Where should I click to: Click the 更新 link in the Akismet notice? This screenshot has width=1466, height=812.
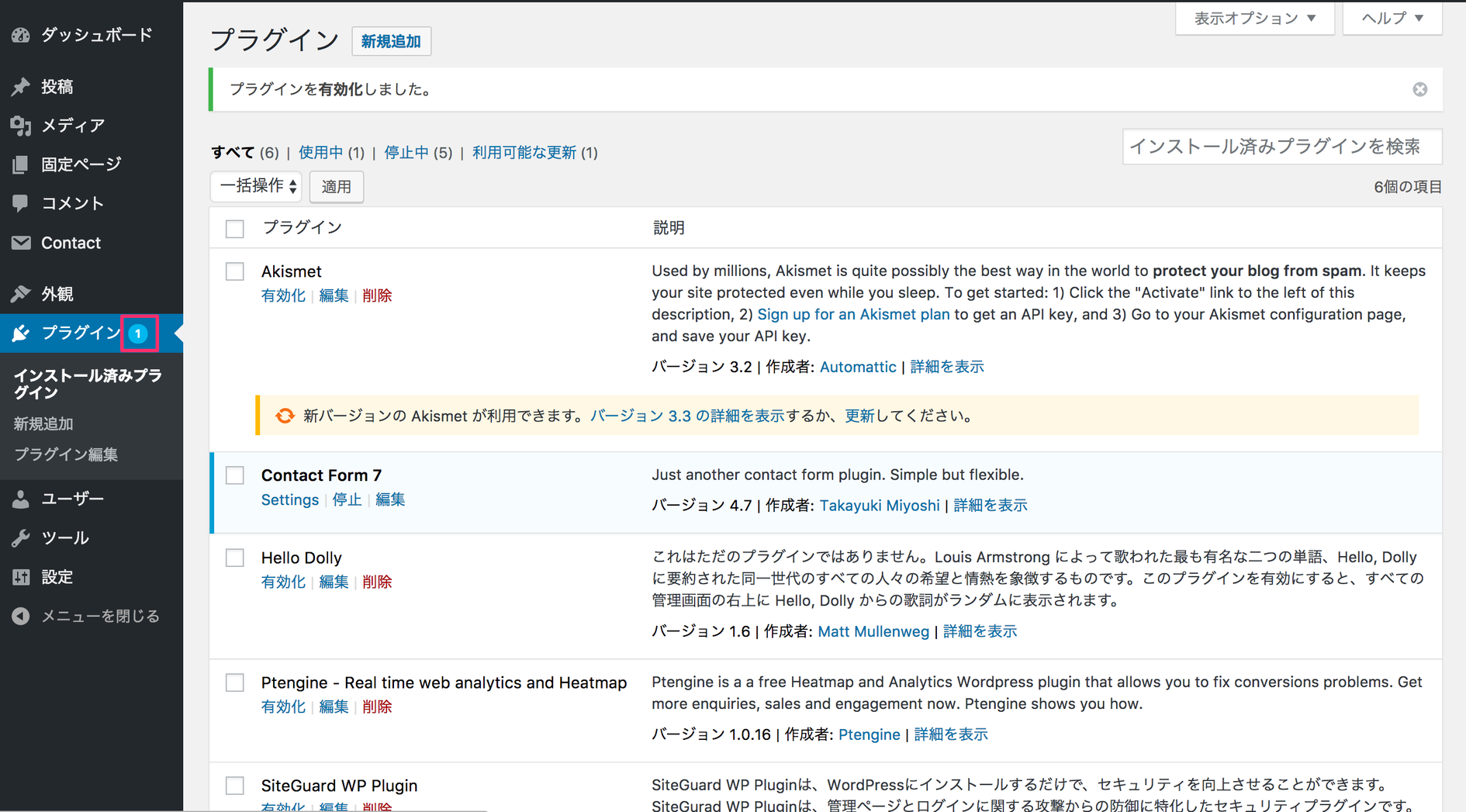pyautogui.click(x=859, y=416)
